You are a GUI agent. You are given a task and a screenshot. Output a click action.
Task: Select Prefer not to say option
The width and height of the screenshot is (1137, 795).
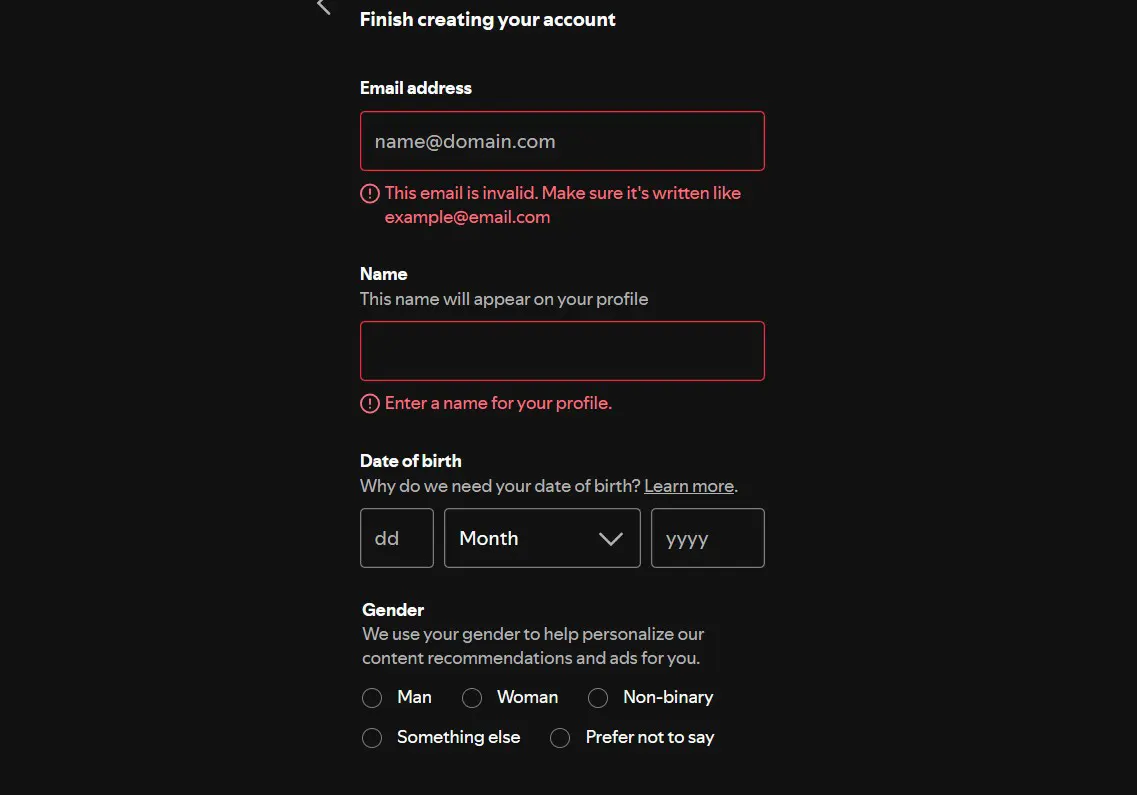pos(560,738)
